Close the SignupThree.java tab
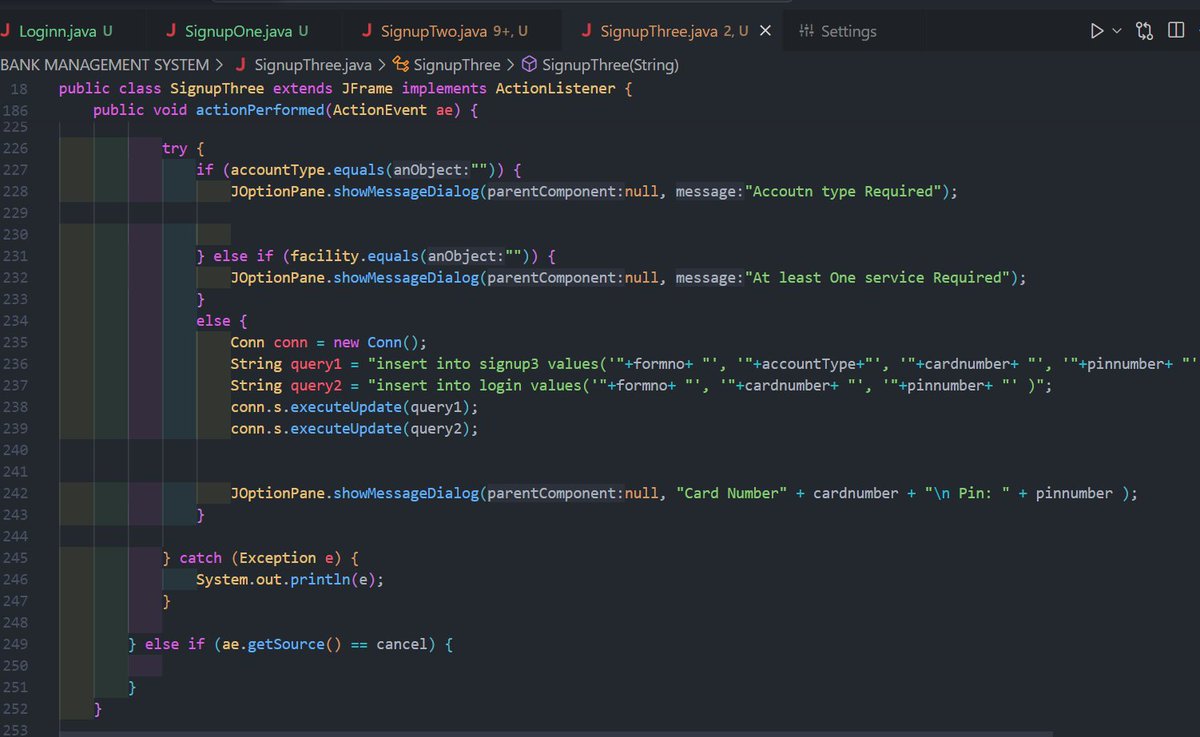Image resolution: width=1200 pixels, height=737 pixels. point(766,31)
